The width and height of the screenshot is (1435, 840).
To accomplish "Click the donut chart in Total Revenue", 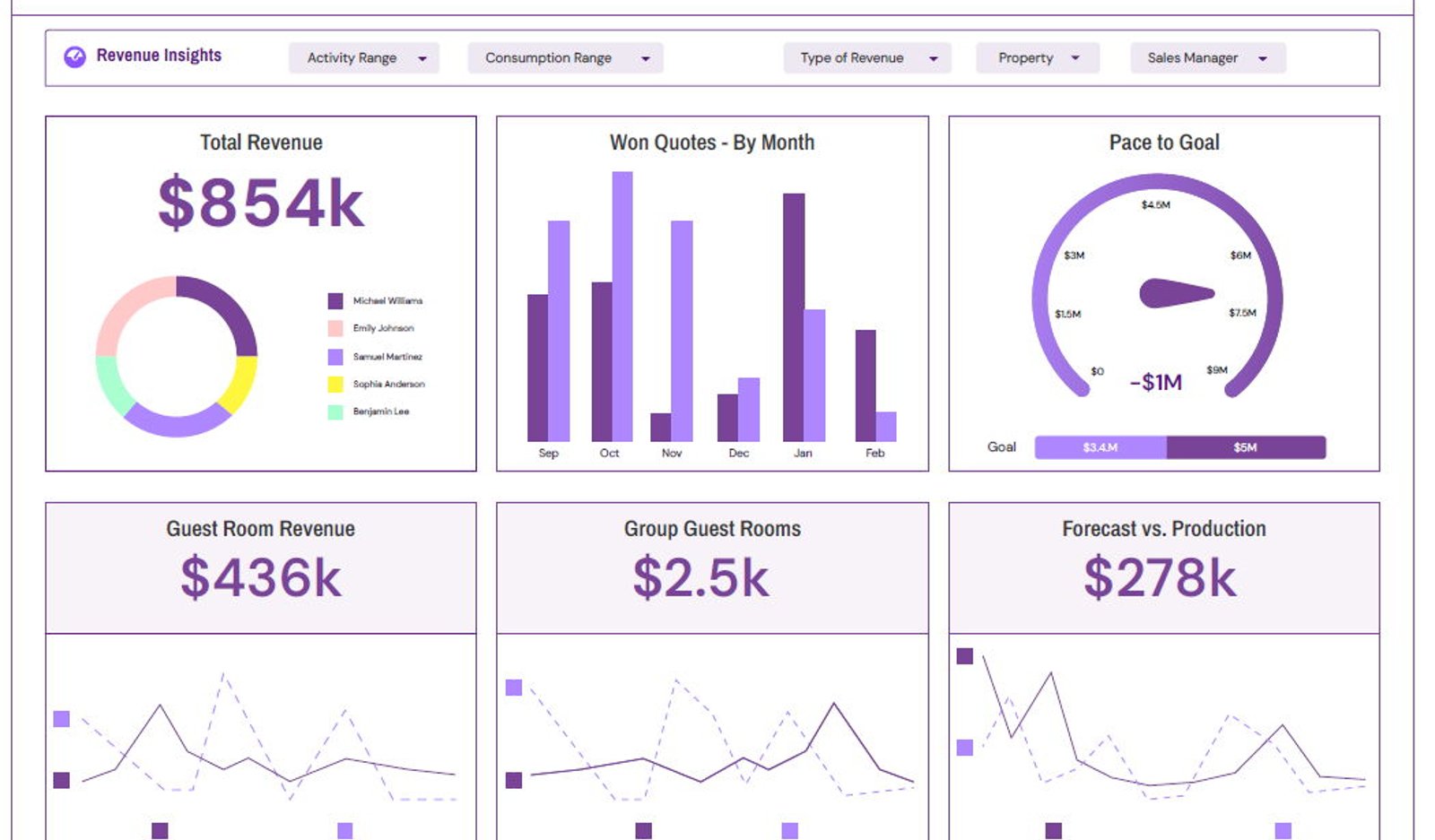I will tap(177, 357).
